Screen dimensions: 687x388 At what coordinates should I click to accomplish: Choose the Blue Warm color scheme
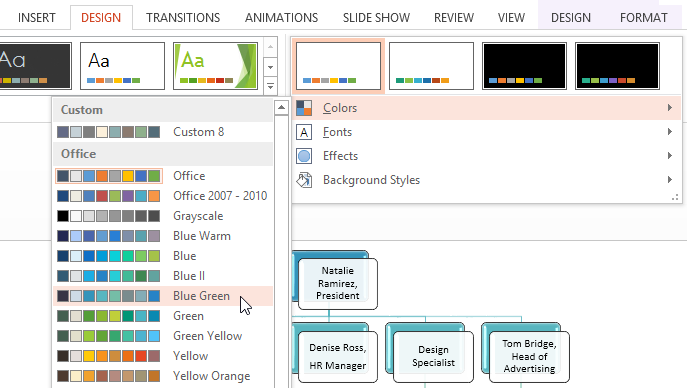pos(163,236)
